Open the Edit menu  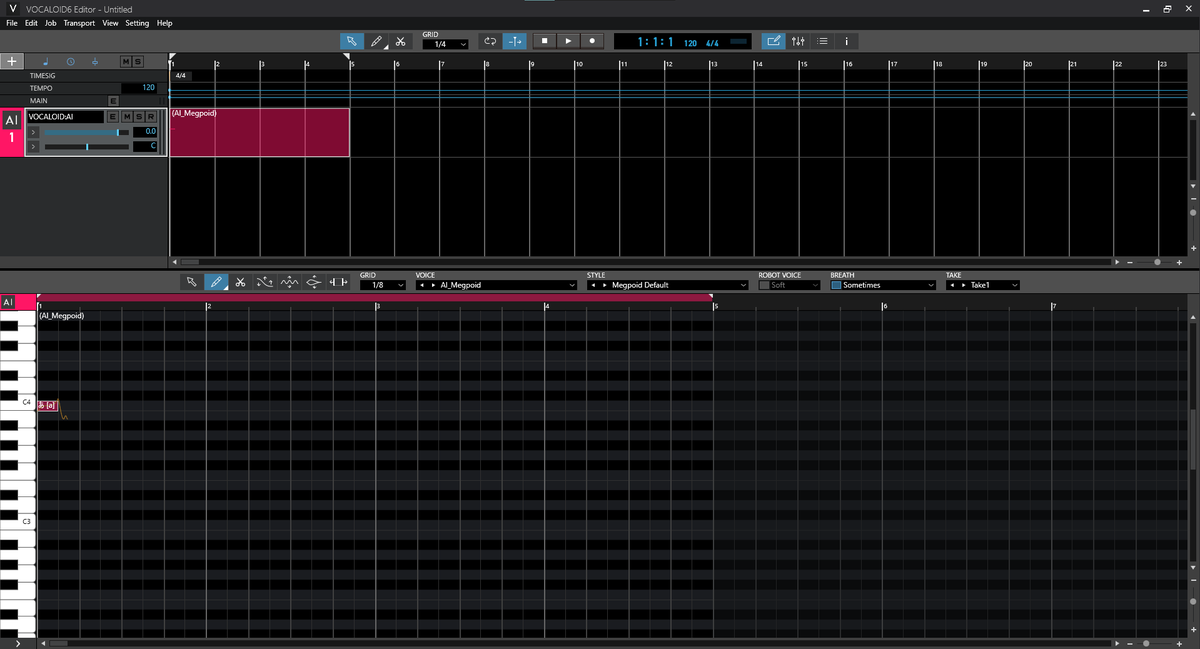pyautogui.click(x=32, y=23)
